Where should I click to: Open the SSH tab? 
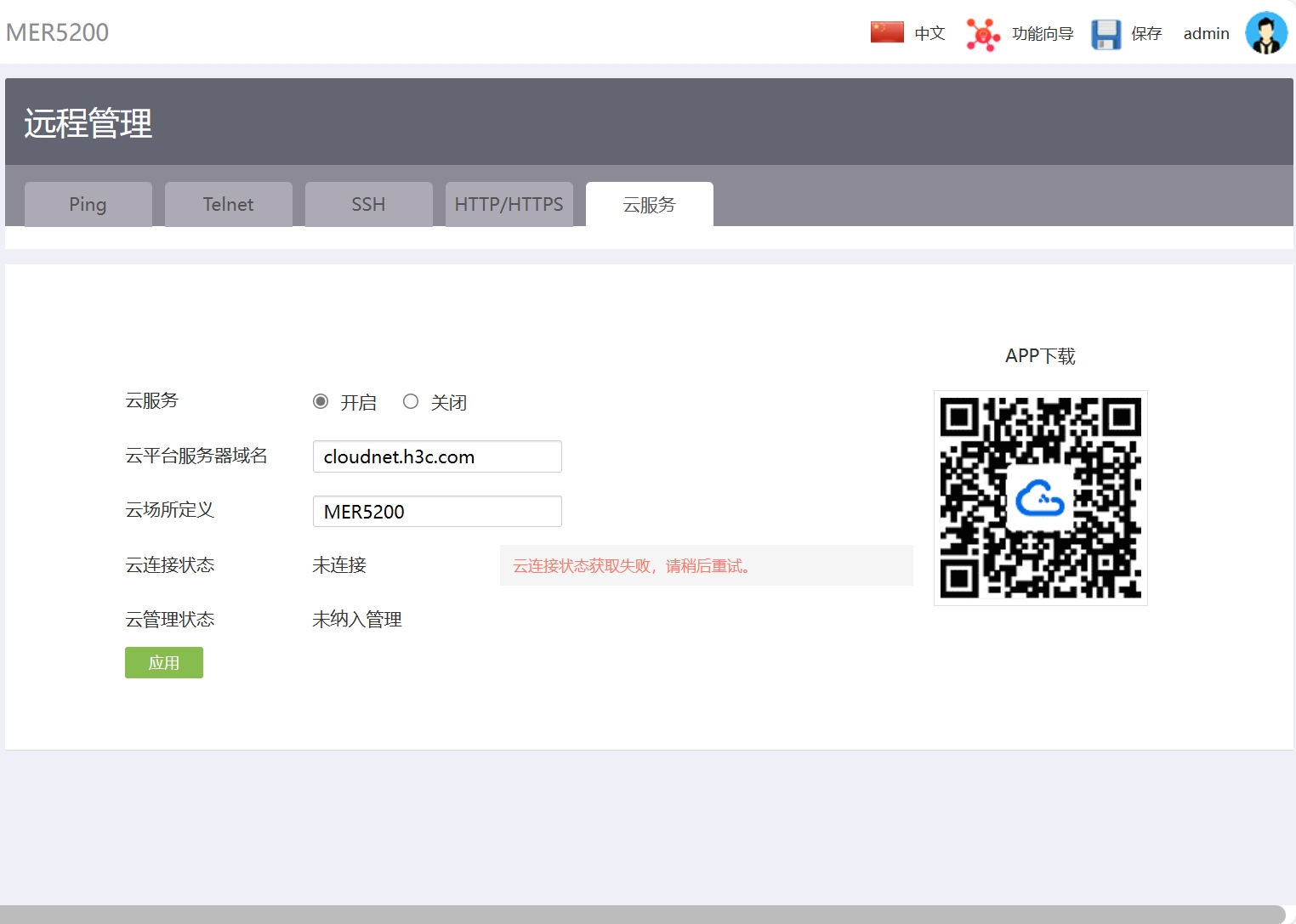[369, 204]
